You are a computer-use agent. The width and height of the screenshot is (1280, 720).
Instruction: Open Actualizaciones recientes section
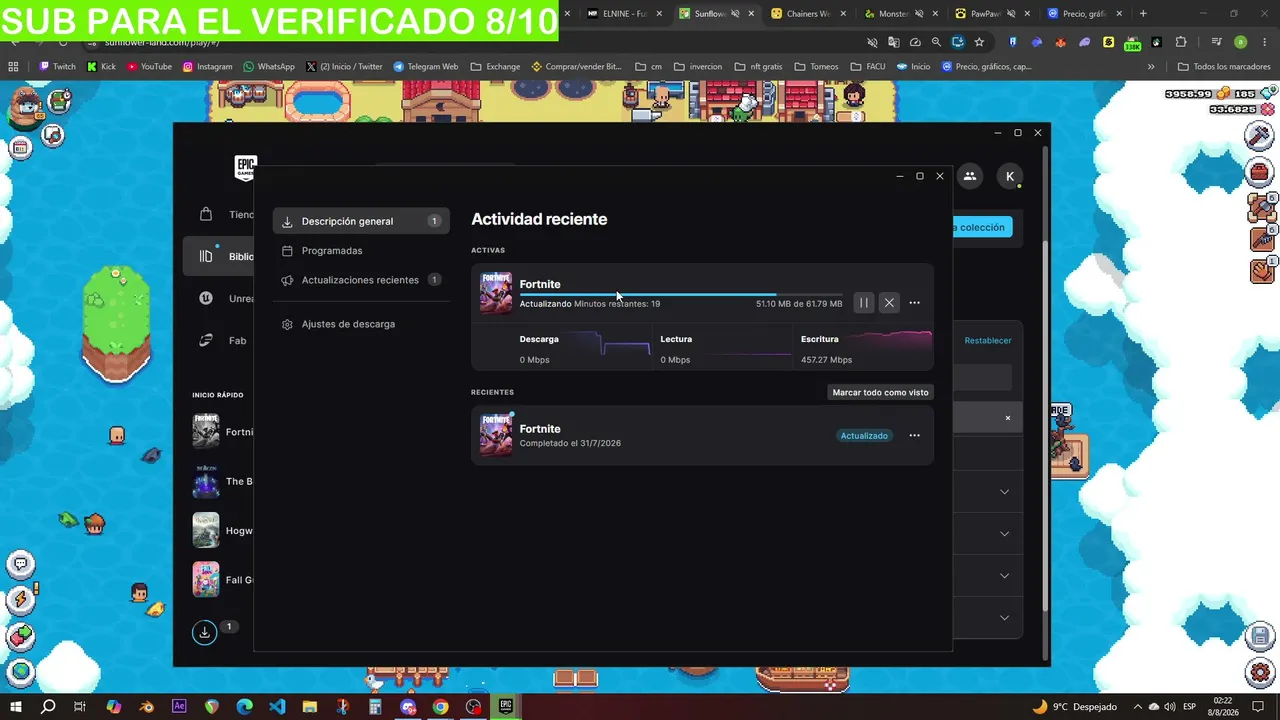point(361,280)
